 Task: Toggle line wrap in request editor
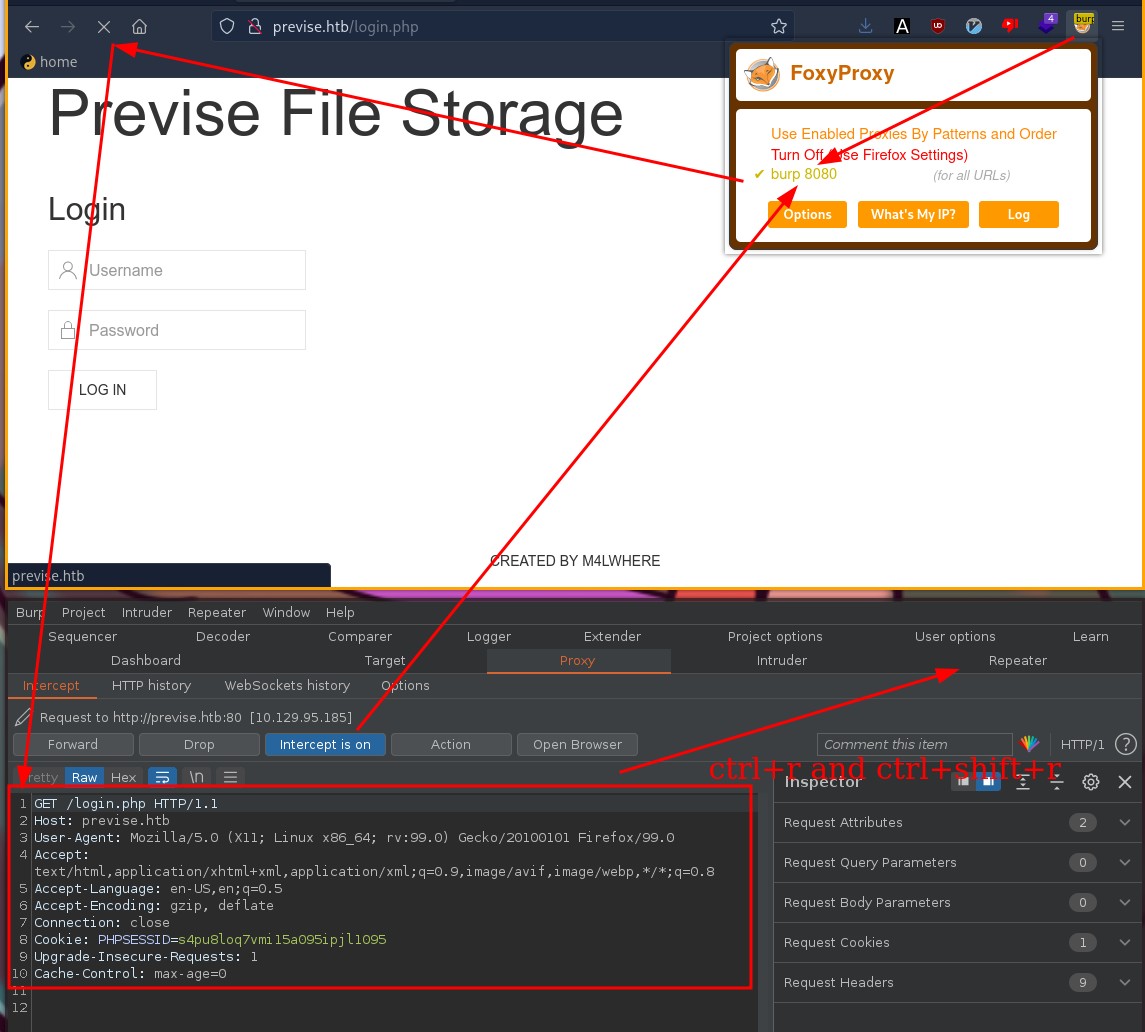(162, 777)
